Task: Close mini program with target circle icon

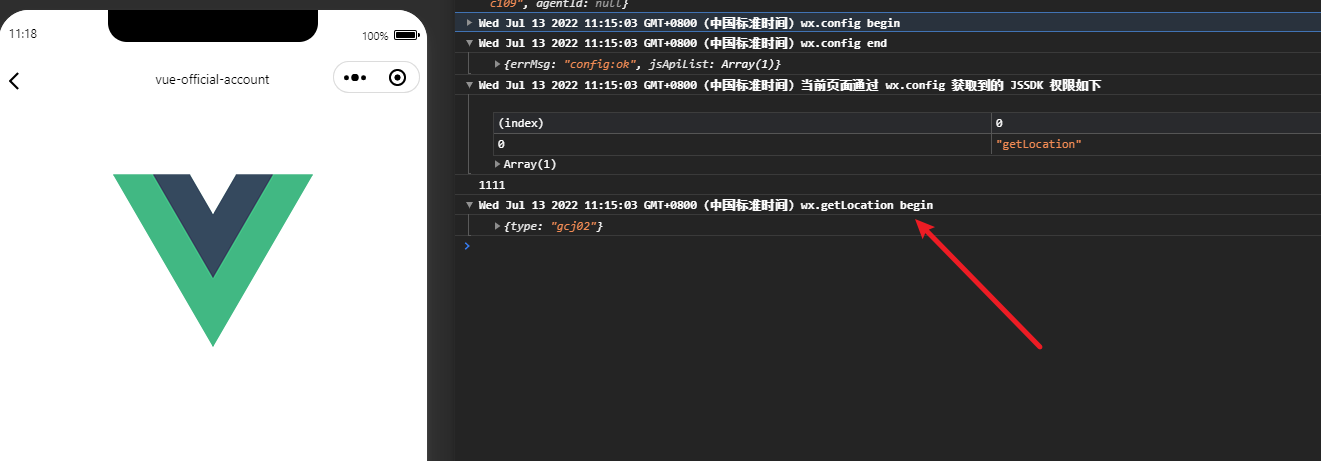Action: pyautogui.click(x=397, y=78)
